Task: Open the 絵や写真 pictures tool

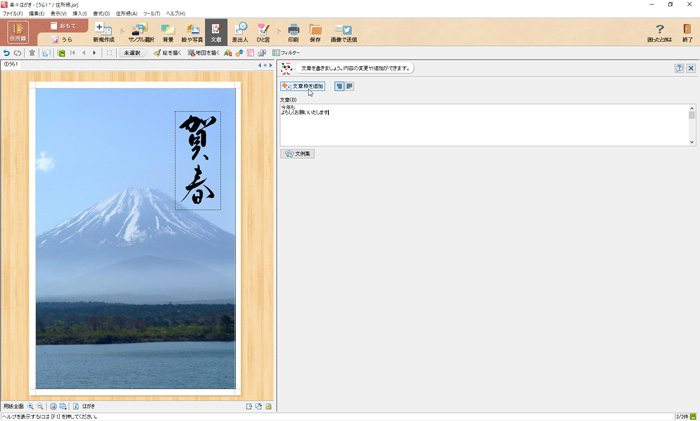Action: [192, 32]
